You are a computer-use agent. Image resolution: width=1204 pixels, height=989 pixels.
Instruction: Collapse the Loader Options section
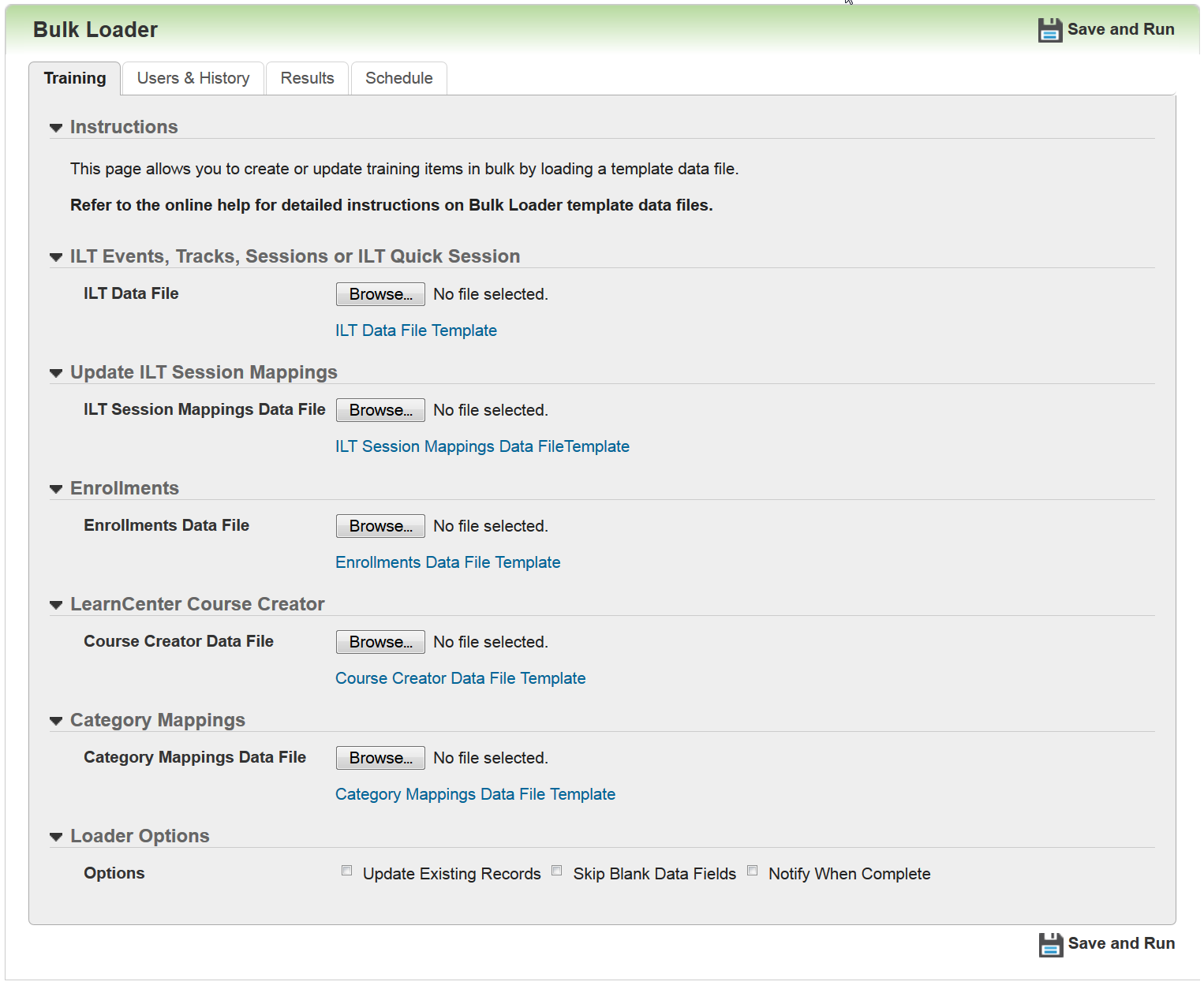tap(56, 837)
